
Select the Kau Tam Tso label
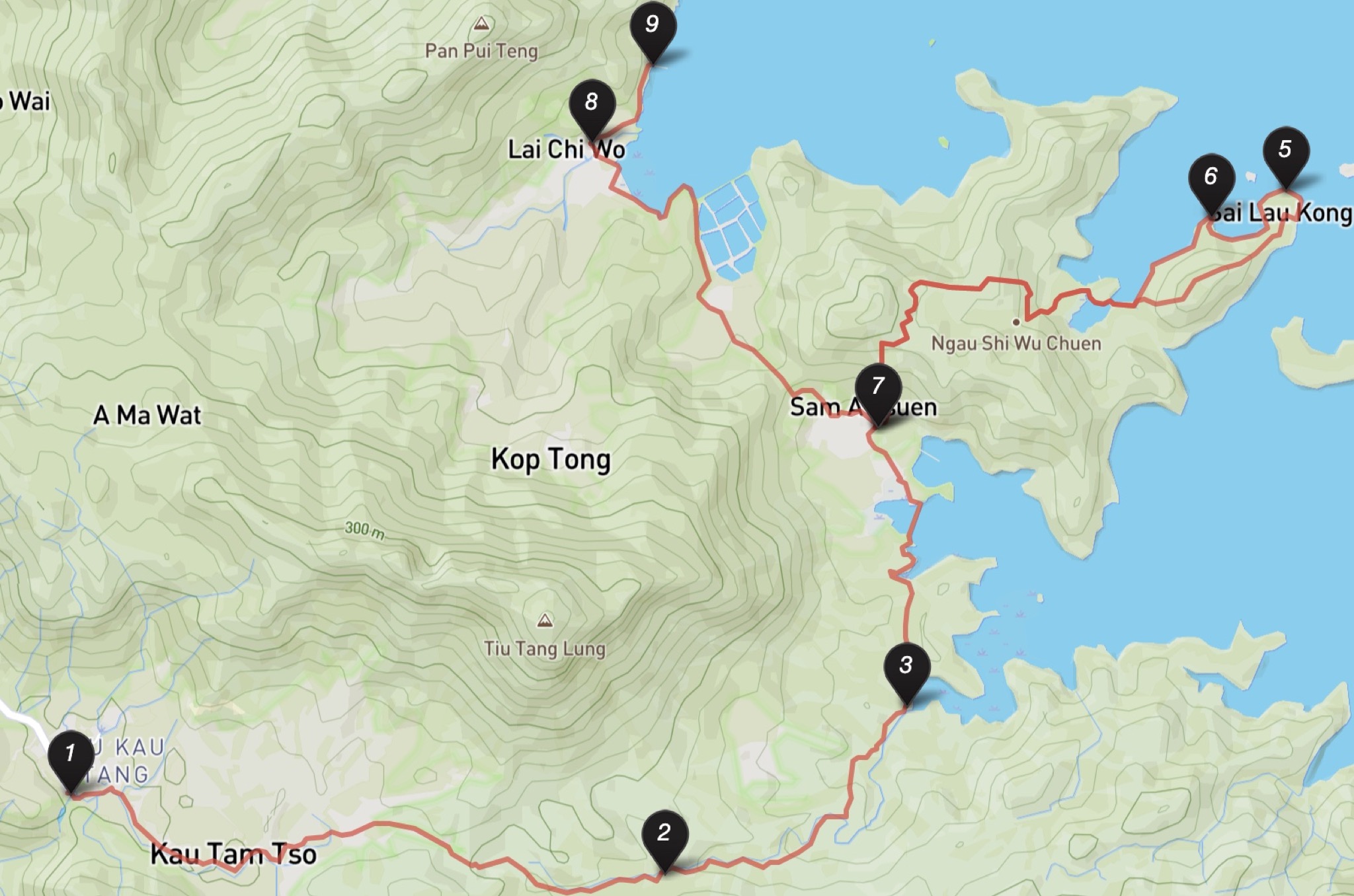233,854
